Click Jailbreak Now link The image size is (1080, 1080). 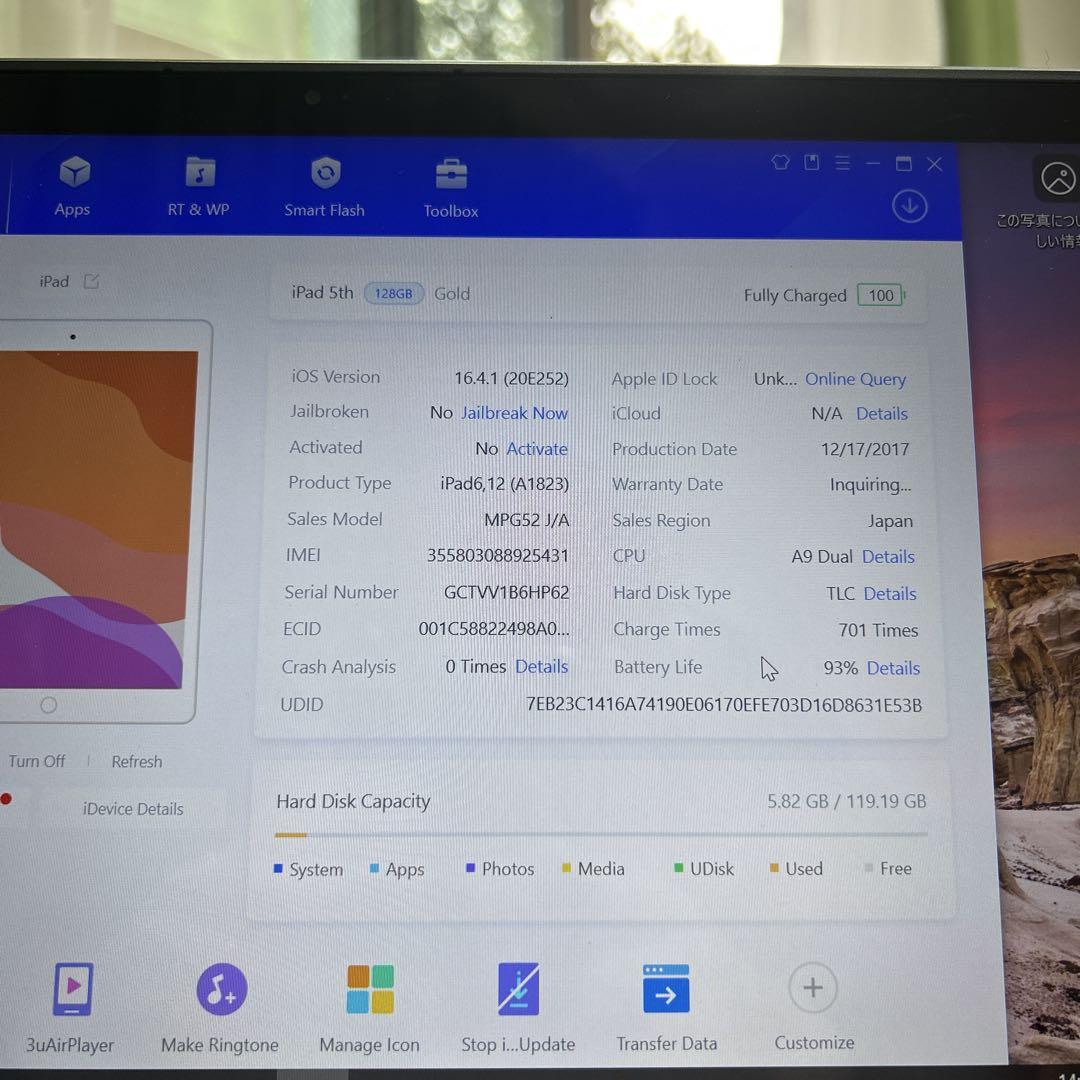514,413
